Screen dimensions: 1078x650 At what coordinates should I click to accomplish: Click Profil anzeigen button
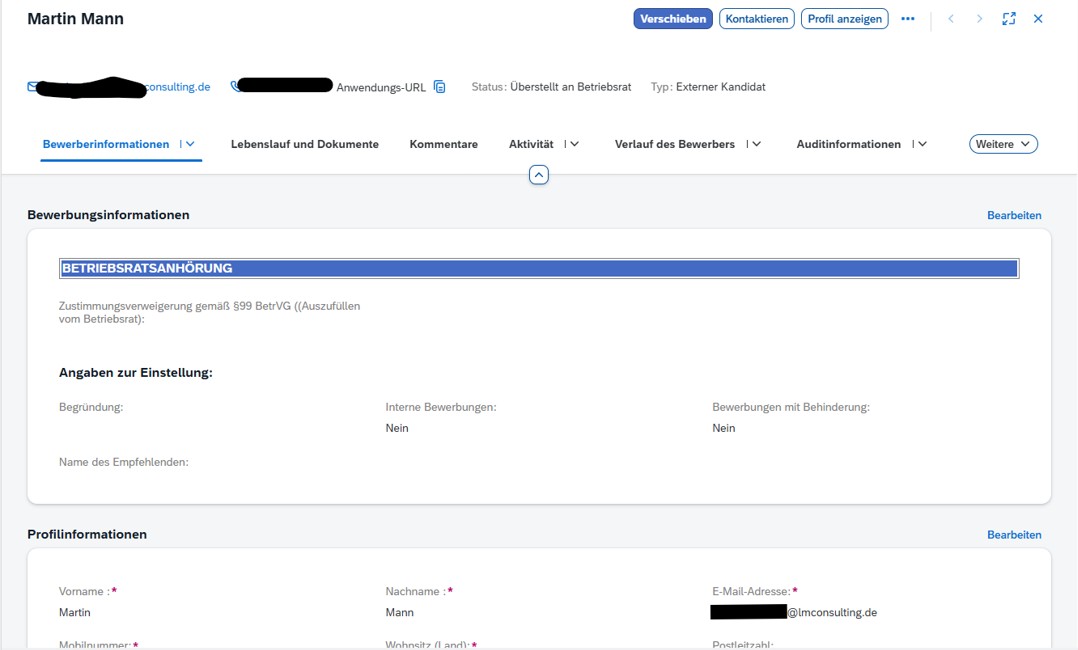(x=844, y=19)
